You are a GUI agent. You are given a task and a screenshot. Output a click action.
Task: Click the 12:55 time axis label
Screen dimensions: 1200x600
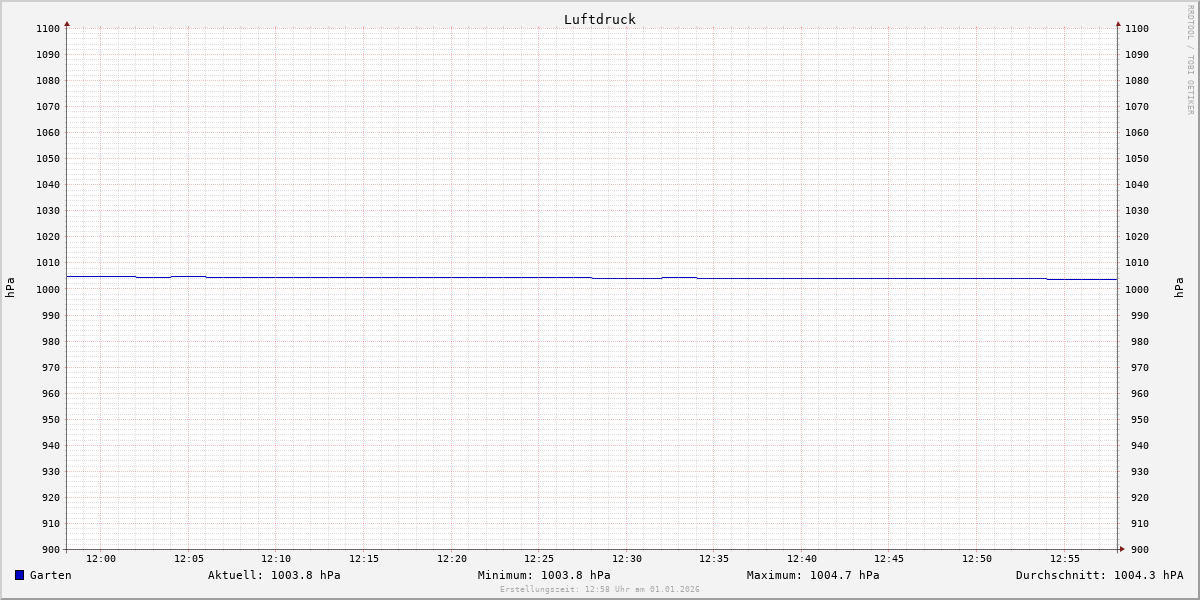tap(1065, 559)
